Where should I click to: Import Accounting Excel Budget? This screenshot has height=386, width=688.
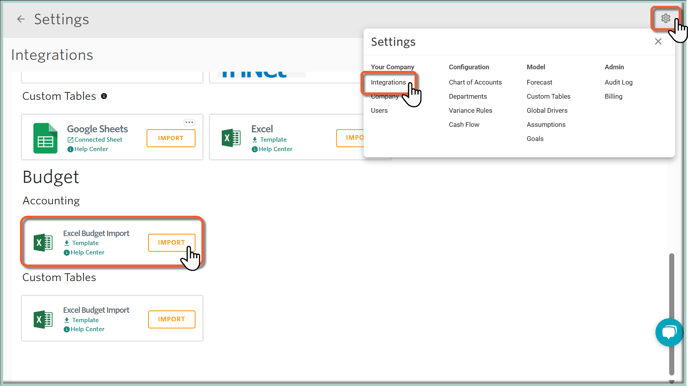tap(171, 243)
